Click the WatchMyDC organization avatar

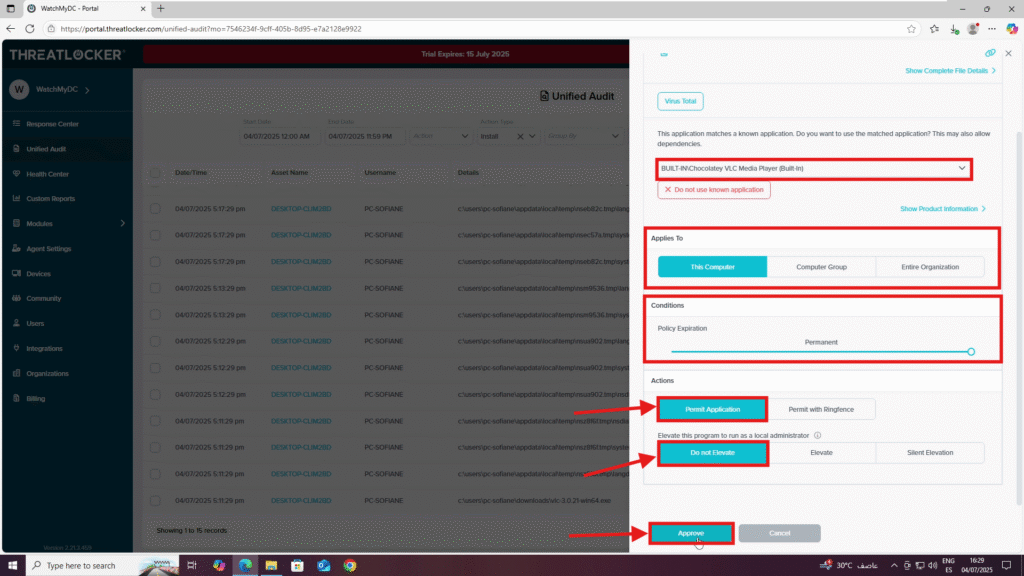point(19,89)
